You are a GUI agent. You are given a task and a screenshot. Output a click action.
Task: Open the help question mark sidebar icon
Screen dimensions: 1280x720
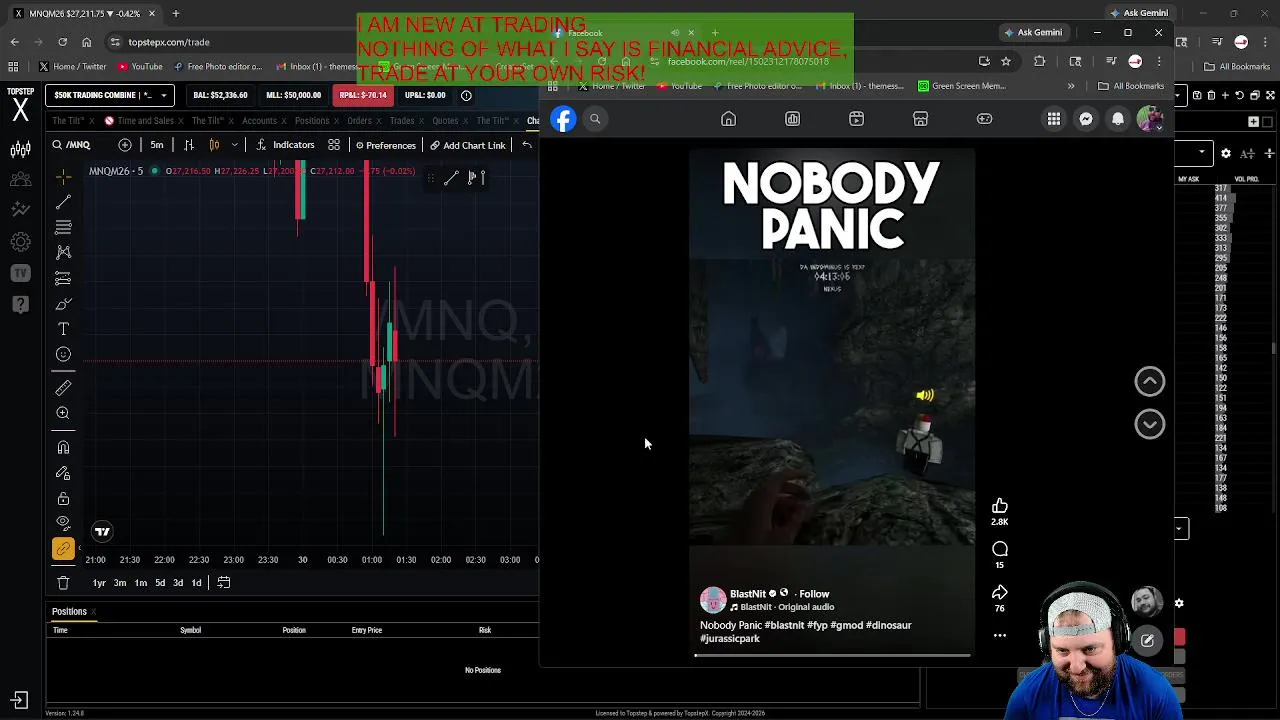pyautogui.click(x=20, y=305)
